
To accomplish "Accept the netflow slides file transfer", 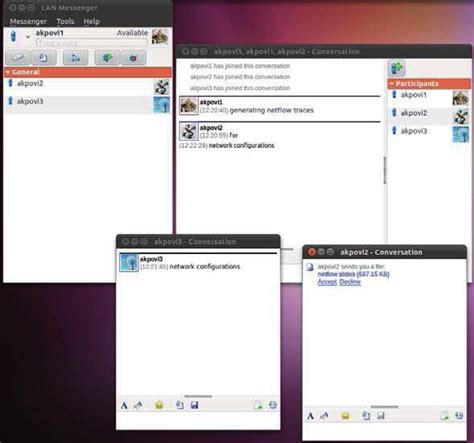I will tap(327, 282).
